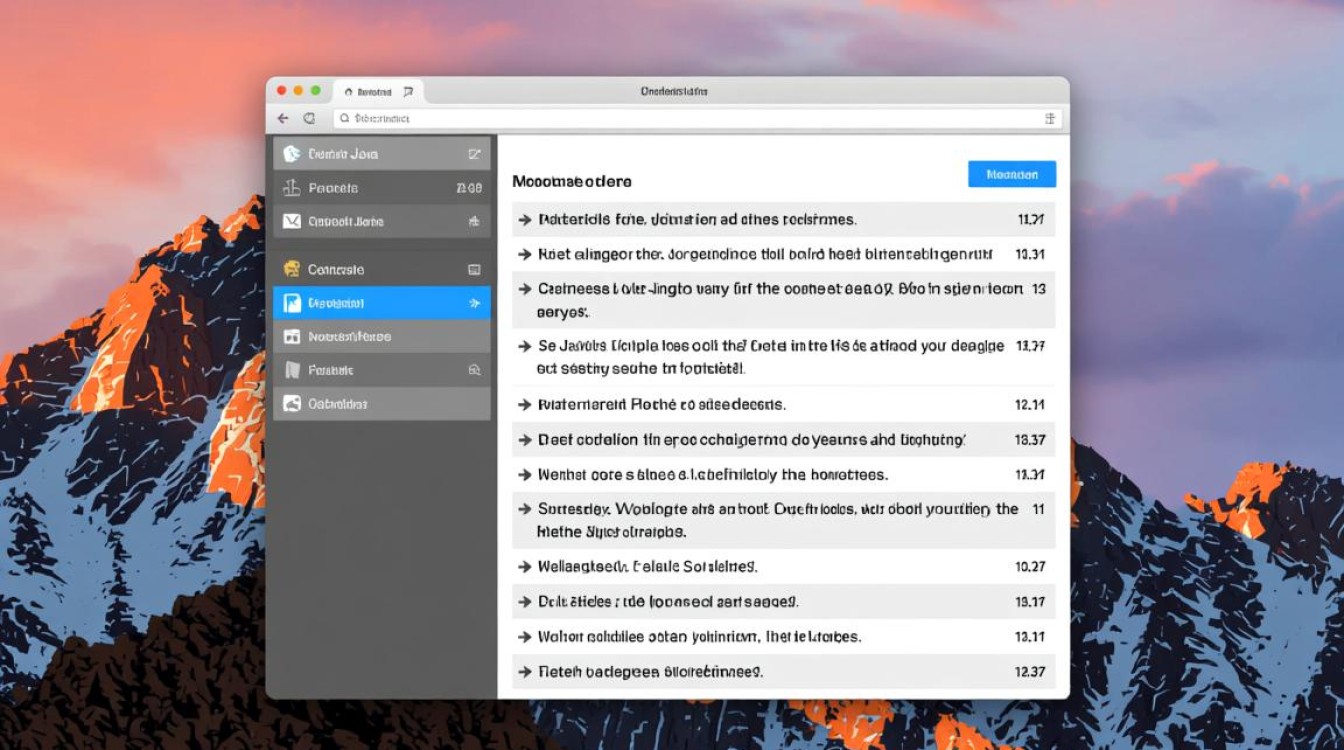The height and width of the screenshot is (750, 1344).
Task: Click inside the address bar field
Action: tap(690, 118)
